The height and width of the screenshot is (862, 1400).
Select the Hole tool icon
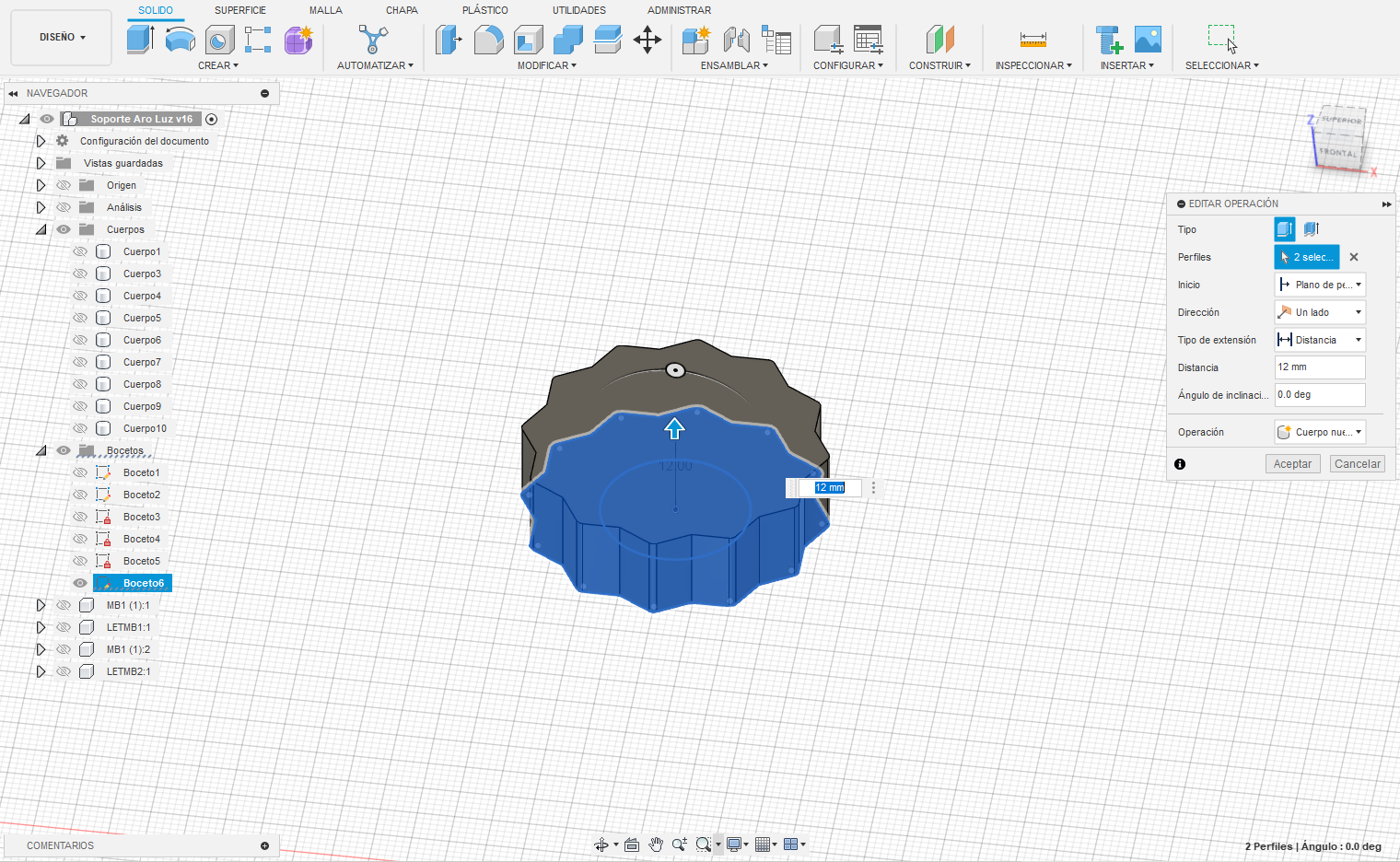tap(219, 40)
